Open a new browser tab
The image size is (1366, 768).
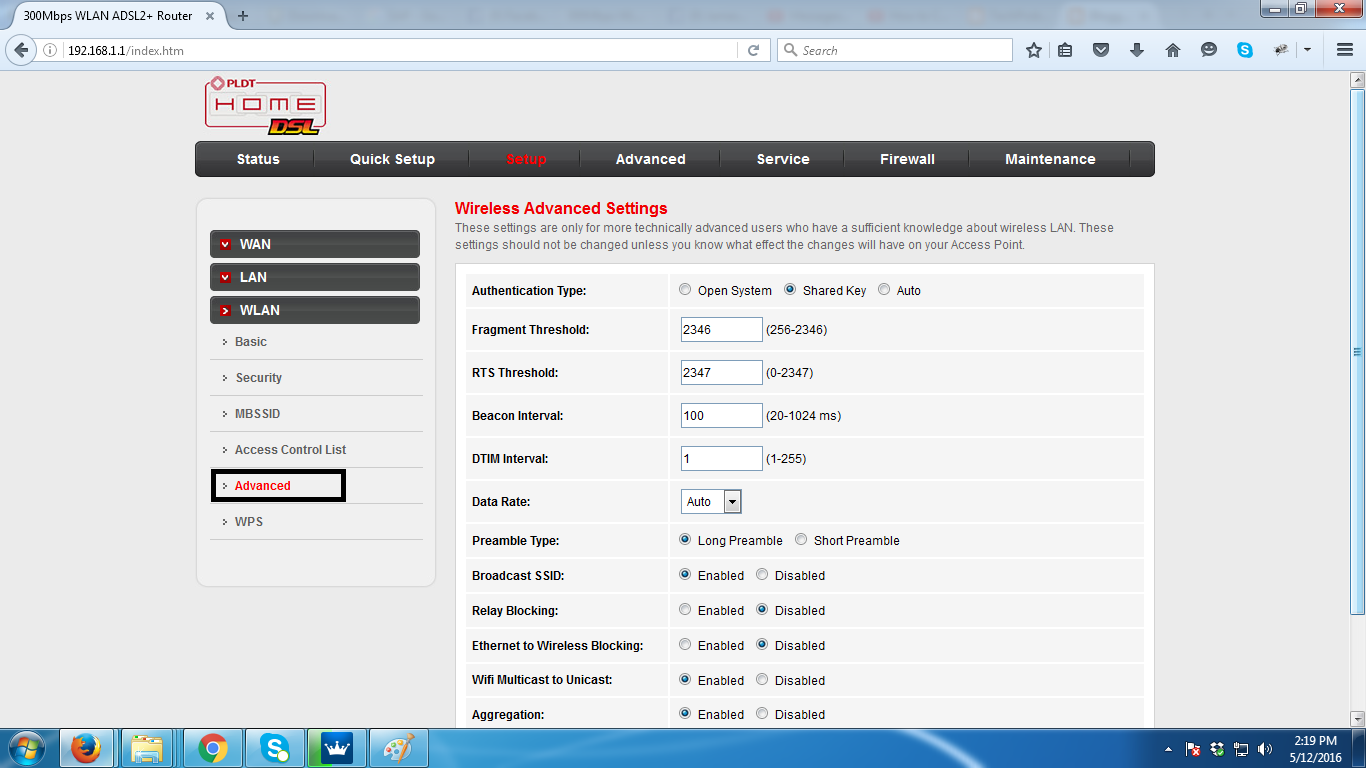pyautogui.click(x=243, y=15)
